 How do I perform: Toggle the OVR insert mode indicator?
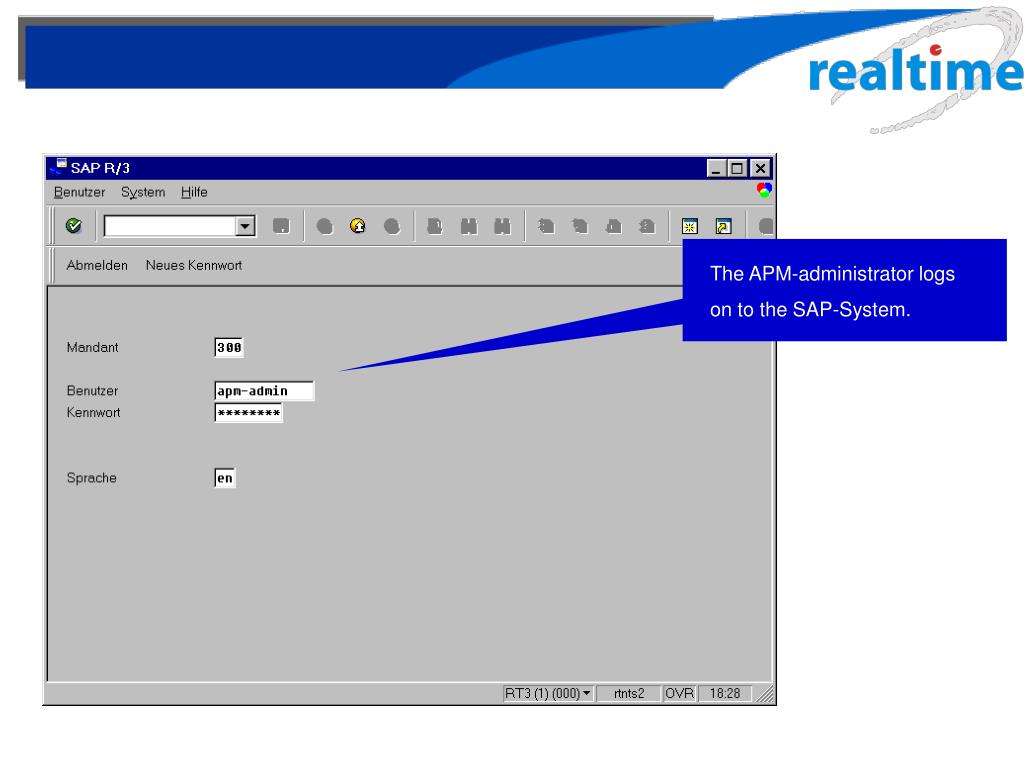point(679,694)
